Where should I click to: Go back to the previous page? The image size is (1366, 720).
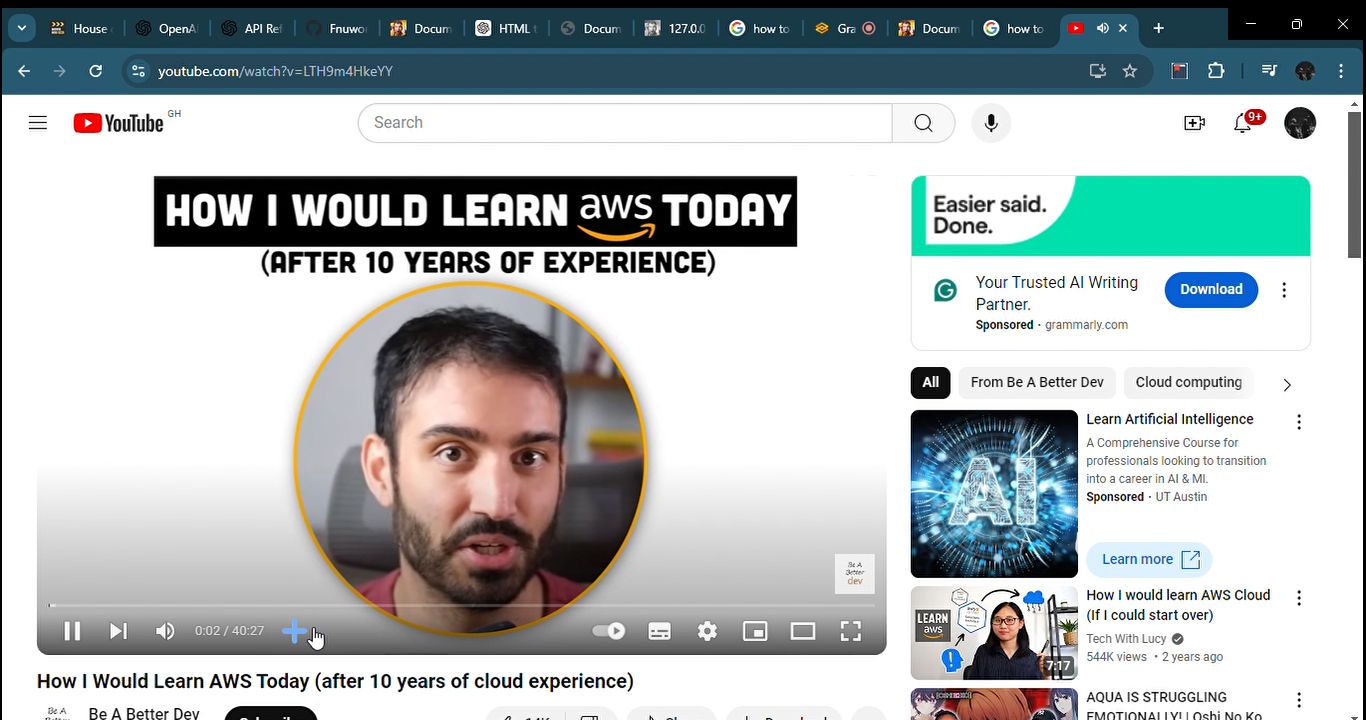coord(24,71)
